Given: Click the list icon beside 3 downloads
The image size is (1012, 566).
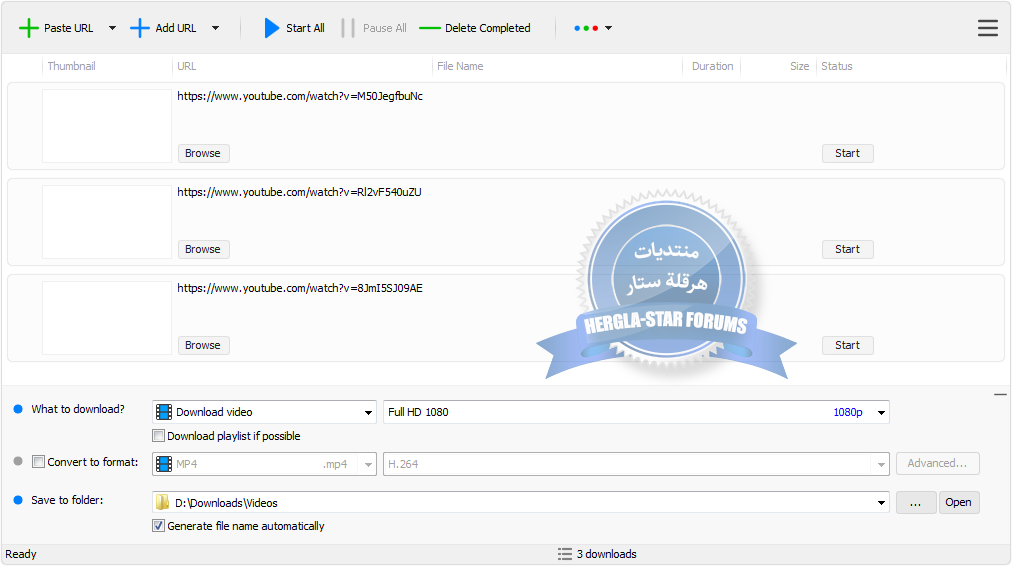Looking at the screenshot, I should (565, 554).
